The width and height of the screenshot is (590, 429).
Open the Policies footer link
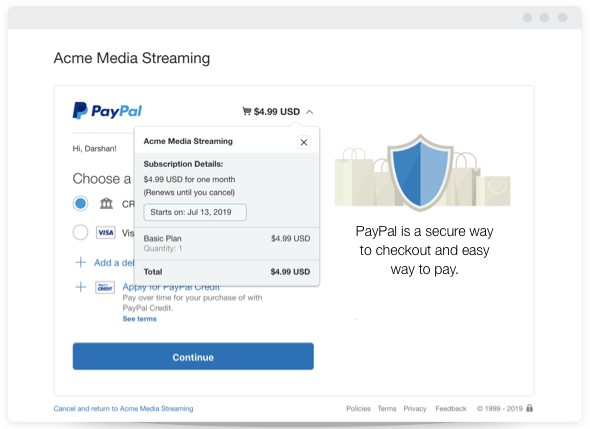[358, 408]
